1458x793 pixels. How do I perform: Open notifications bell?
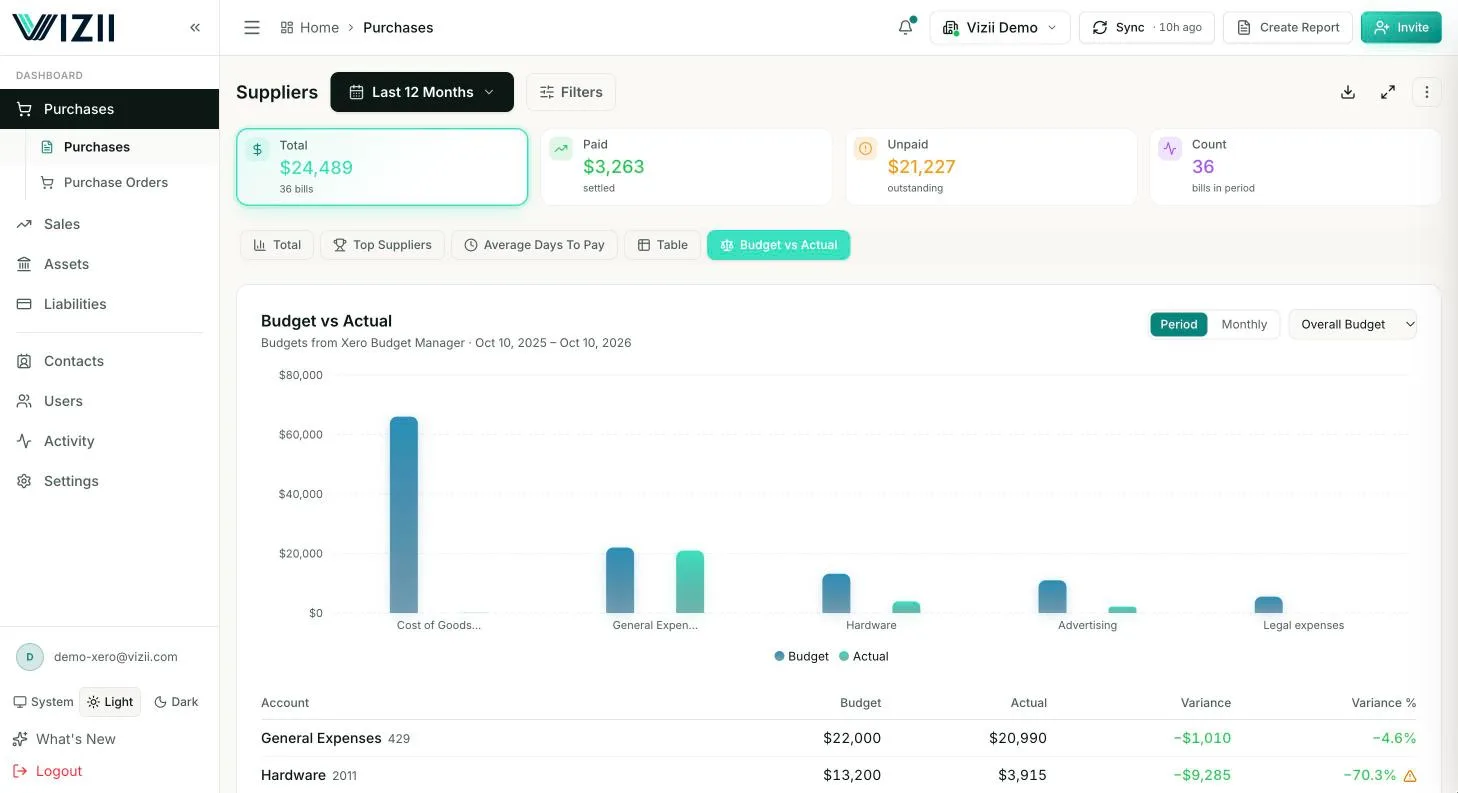906,27
